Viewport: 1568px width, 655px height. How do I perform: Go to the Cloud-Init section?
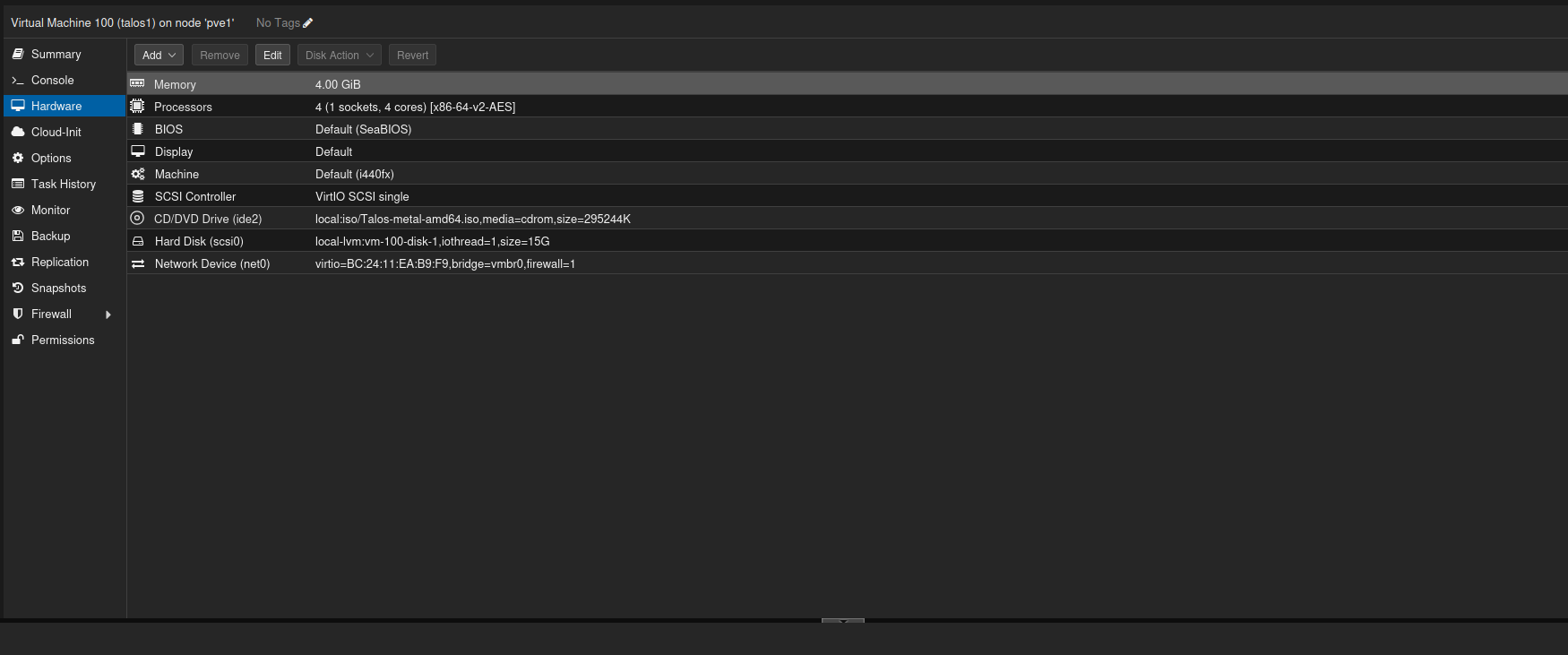[x=56, y=133]
